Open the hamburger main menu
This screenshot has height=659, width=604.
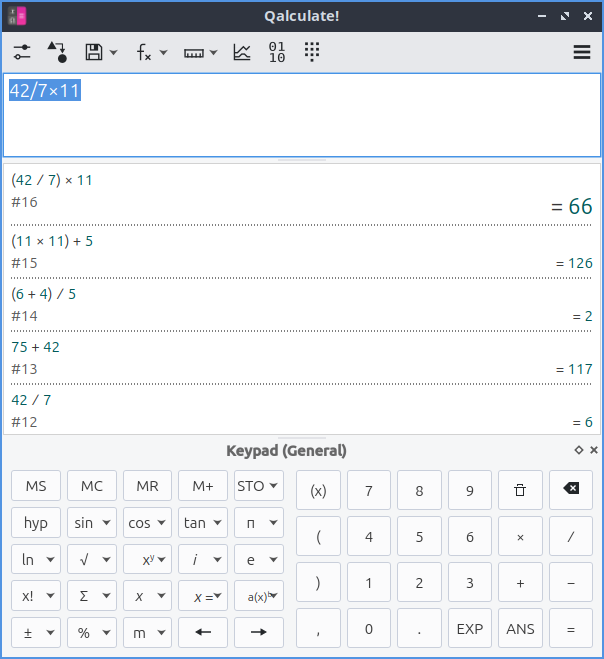582,53
